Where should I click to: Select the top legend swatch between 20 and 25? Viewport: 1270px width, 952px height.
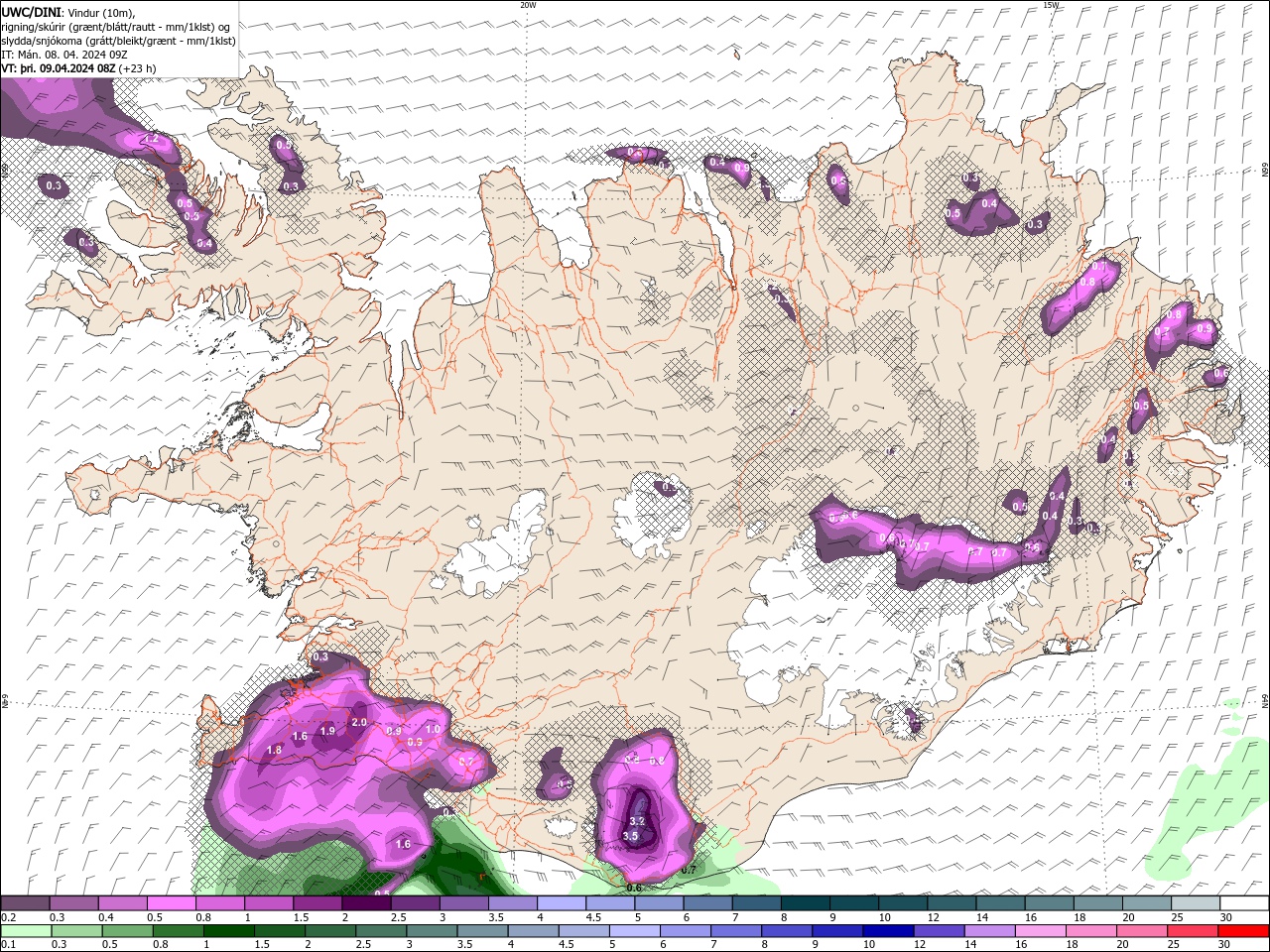coord(1146,903)
